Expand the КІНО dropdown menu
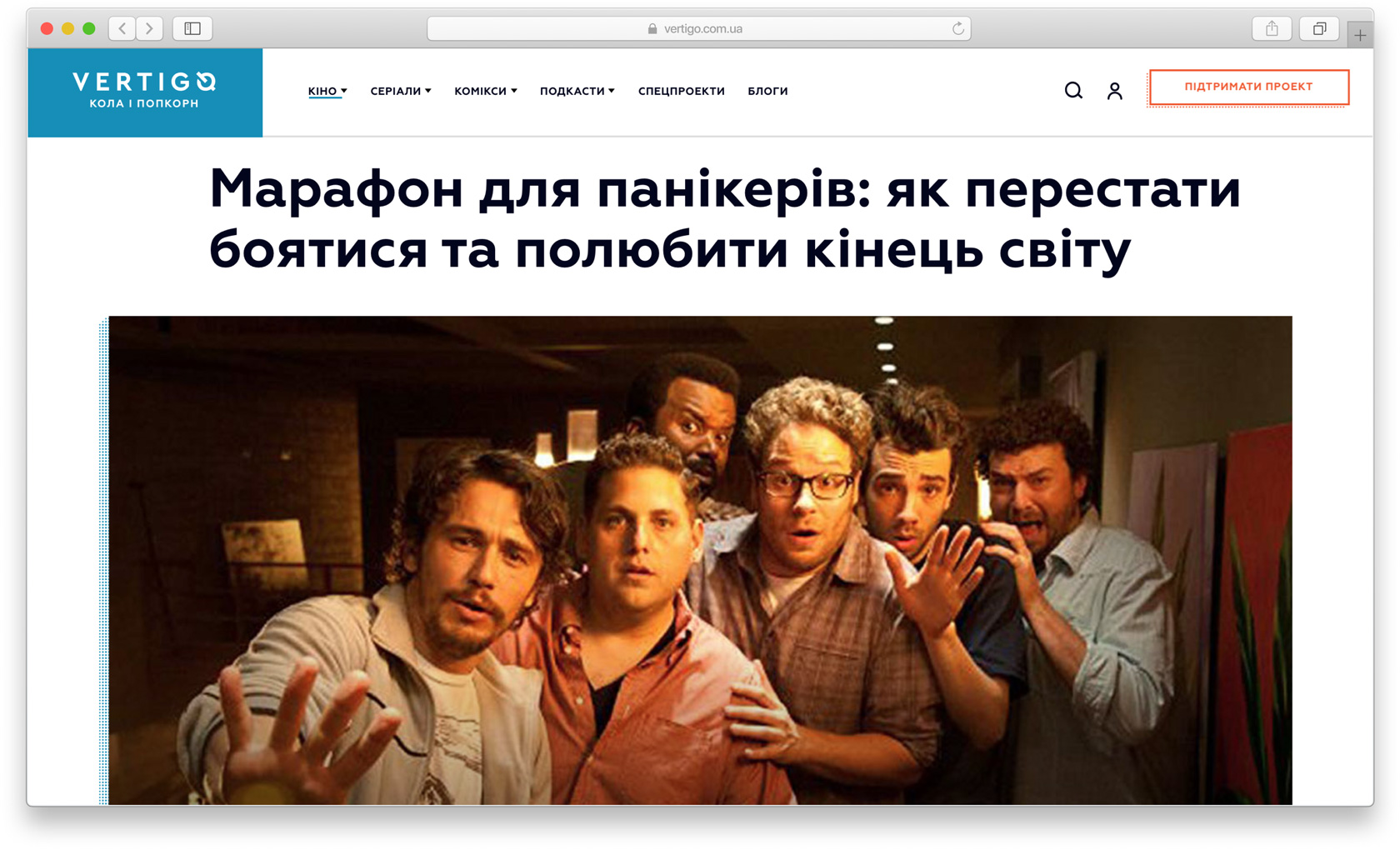The width and height of the screenshot is (1400, 850). coord(327,91)
